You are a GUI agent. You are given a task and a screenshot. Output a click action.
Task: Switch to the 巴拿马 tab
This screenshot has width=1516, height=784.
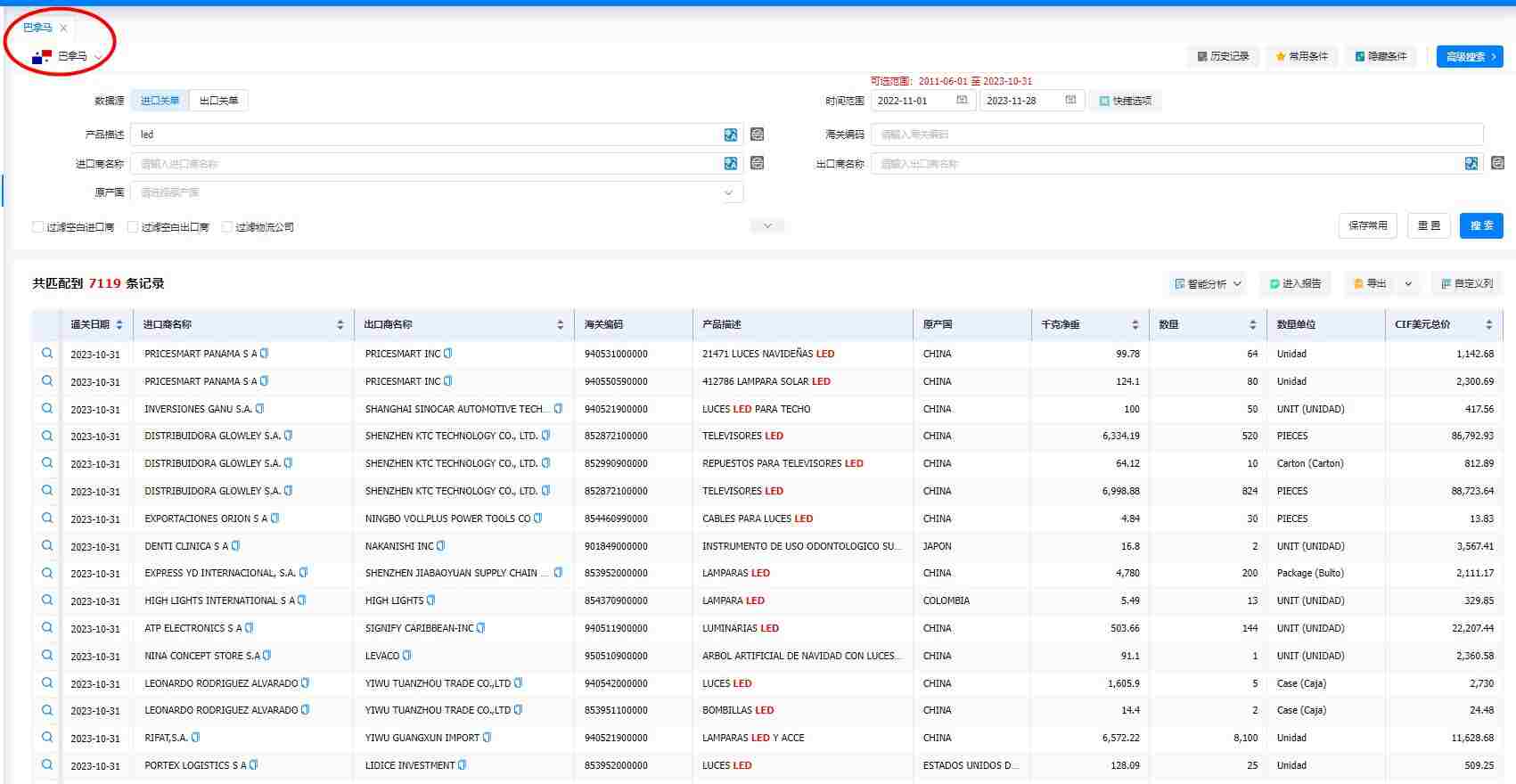(x=37, y=28)
